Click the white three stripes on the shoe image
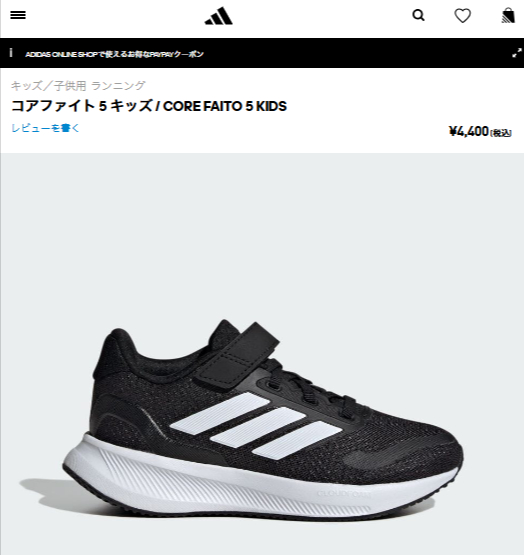The width and height of the screenshot is (524, 555). click(256, 425)
